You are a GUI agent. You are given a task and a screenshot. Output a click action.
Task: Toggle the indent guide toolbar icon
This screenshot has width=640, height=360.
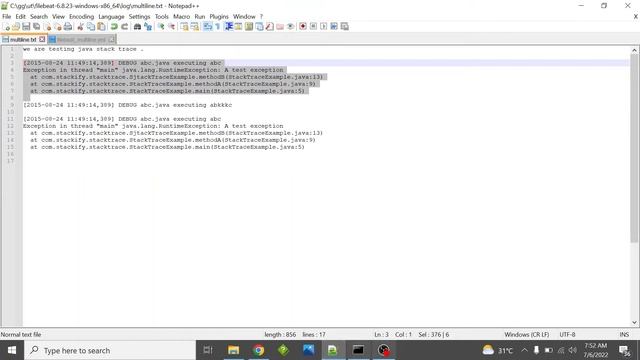pyautogui.click(x=229, y=27)
